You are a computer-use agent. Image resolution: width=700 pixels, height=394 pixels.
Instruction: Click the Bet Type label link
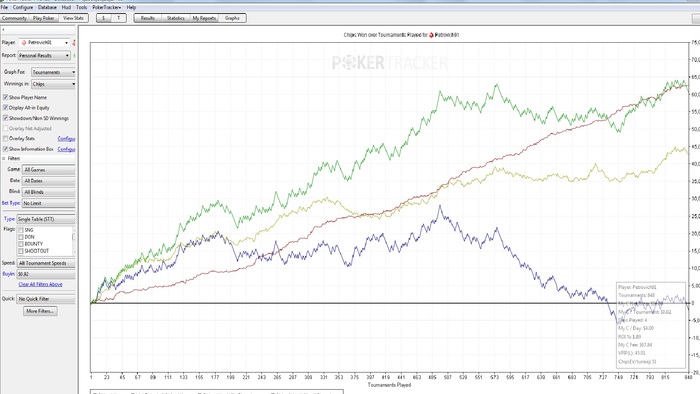[x=11, y=203]
